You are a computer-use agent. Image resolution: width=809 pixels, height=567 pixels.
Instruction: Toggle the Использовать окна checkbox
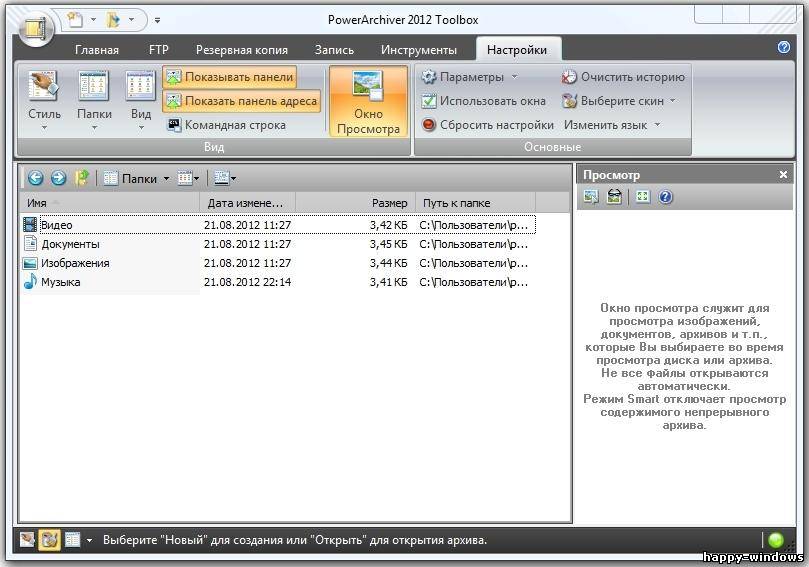[x=483, y=101]
